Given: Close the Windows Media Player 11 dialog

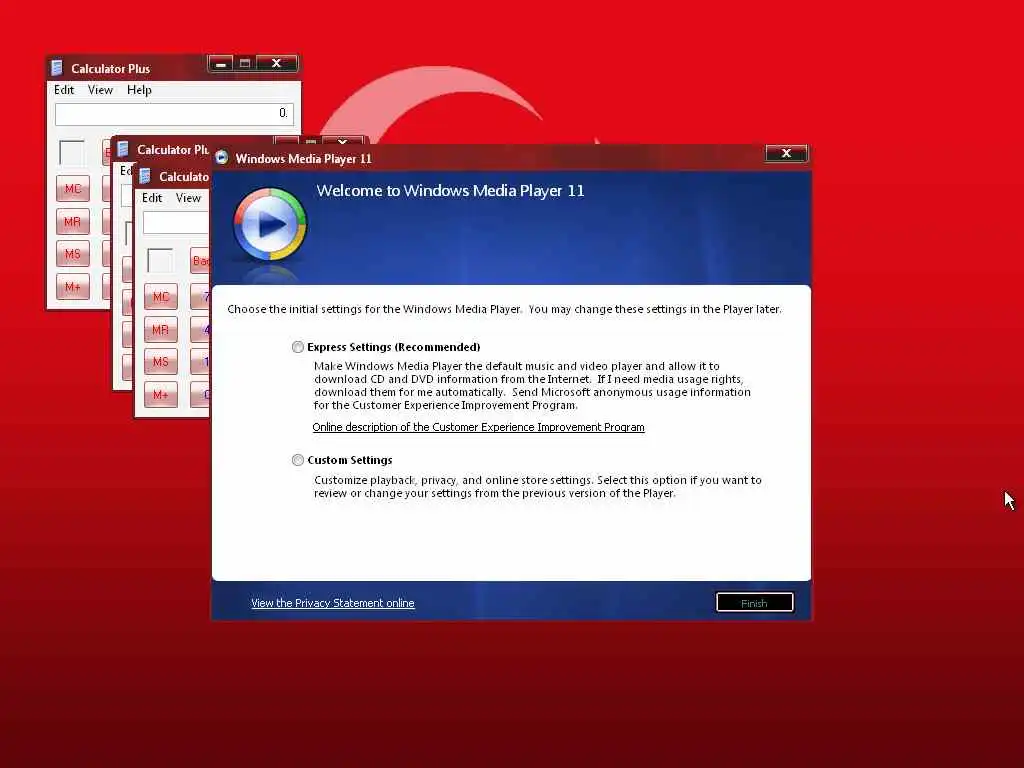Looking at the screenshot, I should tap(786, 153).
